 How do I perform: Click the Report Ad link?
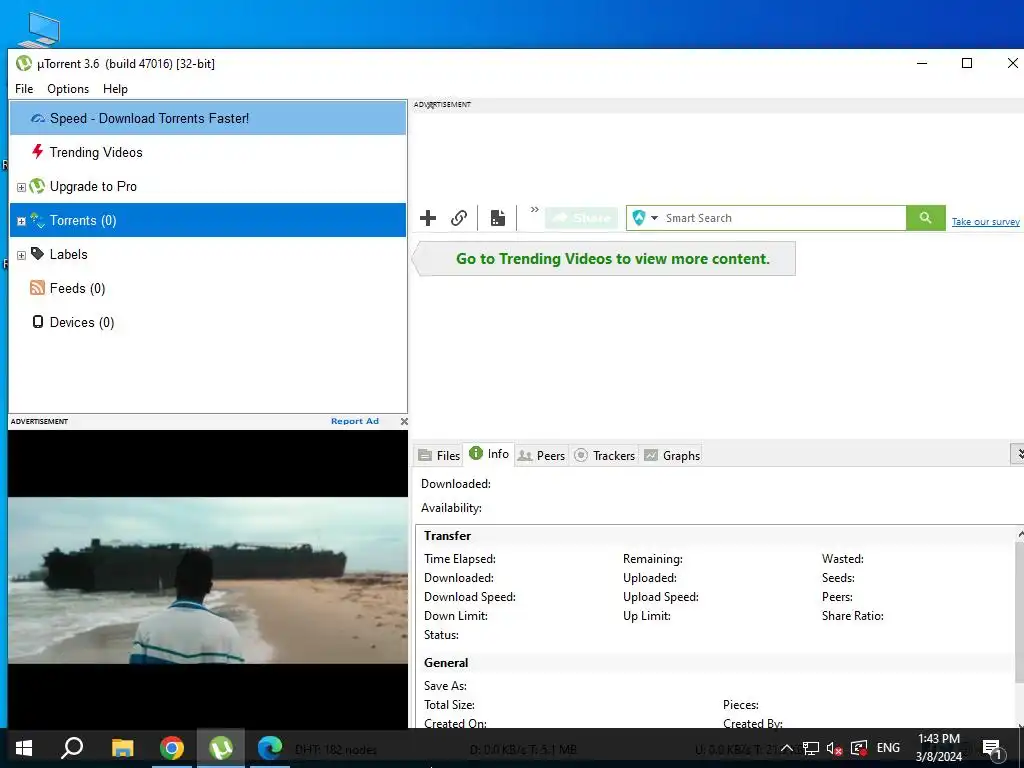tap(355, 421)
